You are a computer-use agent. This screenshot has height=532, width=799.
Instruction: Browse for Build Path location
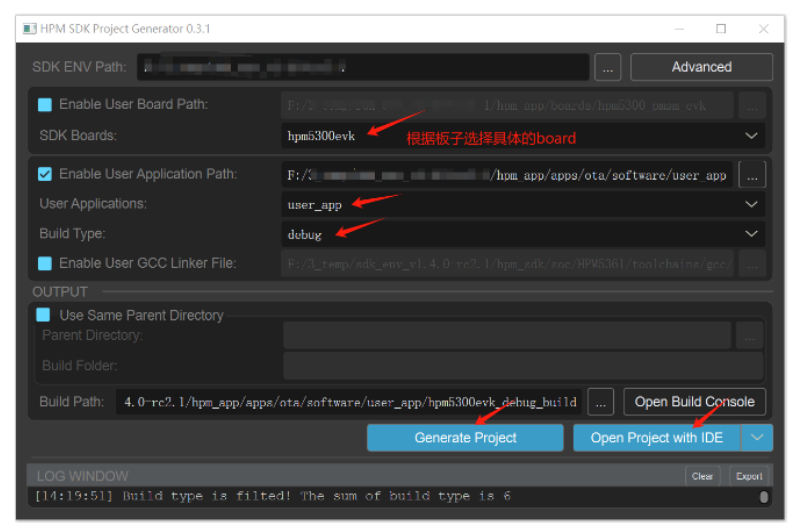601,402
